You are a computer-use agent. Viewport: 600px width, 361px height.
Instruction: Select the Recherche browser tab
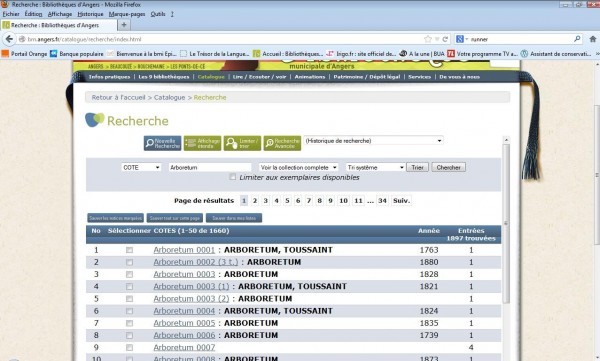click(x=59, y=25)
